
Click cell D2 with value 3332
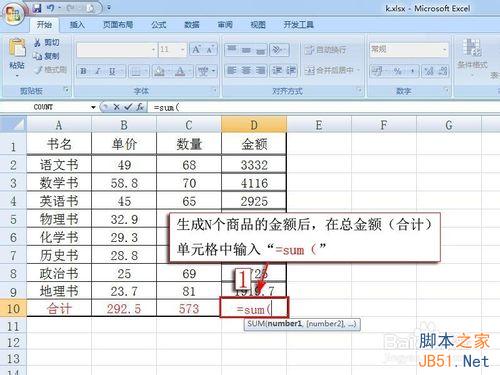254,165
